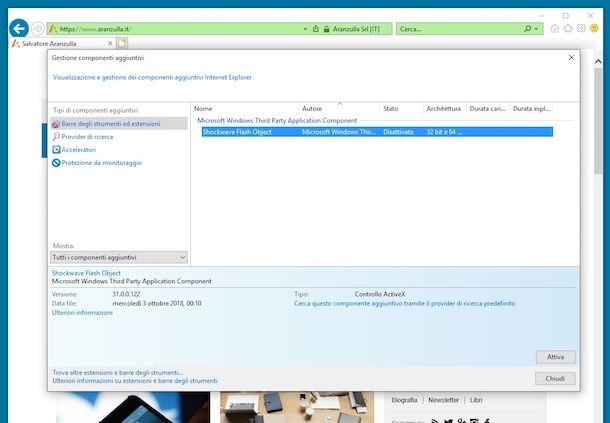
Task: Click Trova altre estensioni e barre link
Action: click(117, 372)
